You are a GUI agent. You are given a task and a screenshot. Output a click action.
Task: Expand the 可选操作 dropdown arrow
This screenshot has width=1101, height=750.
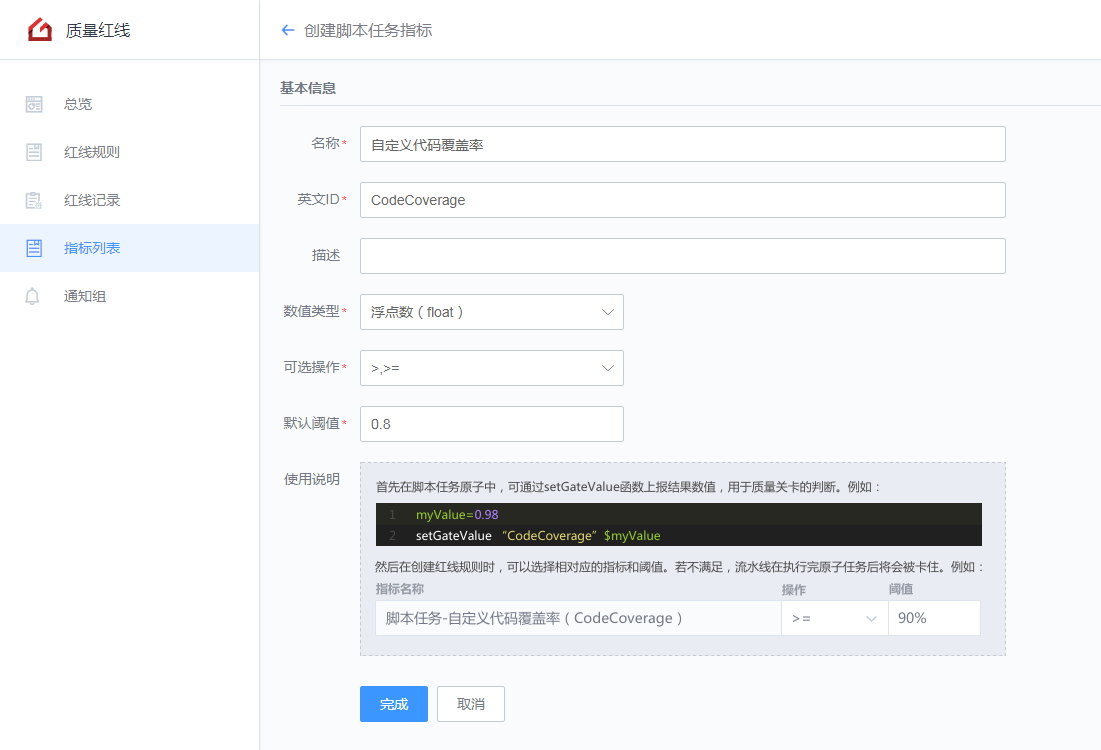[607, 368]
